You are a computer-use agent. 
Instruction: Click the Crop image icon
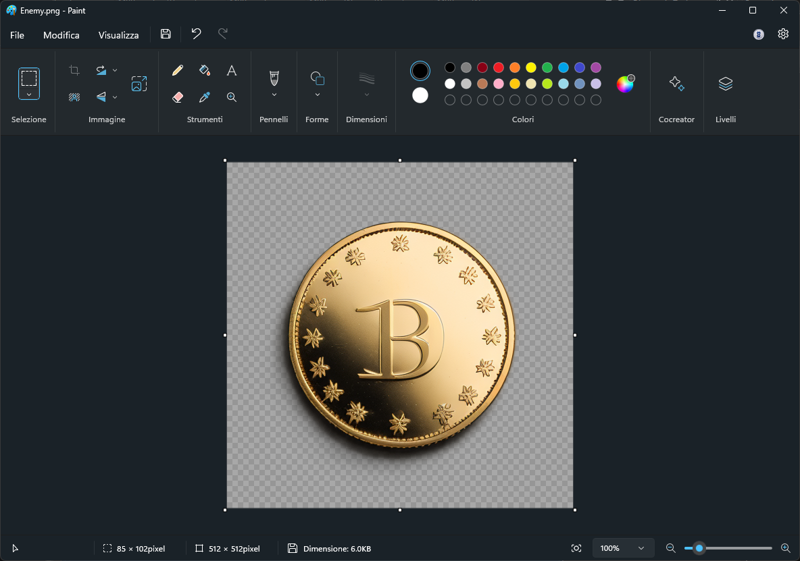74,70
